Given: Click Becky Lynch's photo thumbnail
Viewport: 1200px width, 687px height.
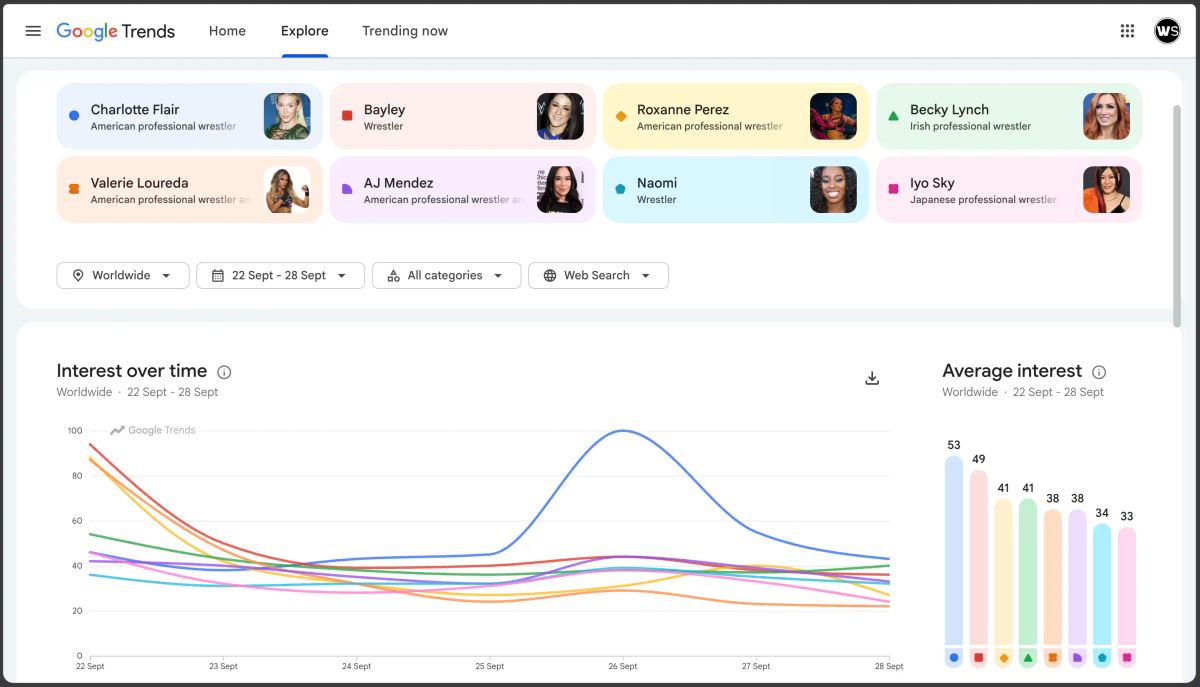Looking at the screenshot, I should coord(1106,116).
